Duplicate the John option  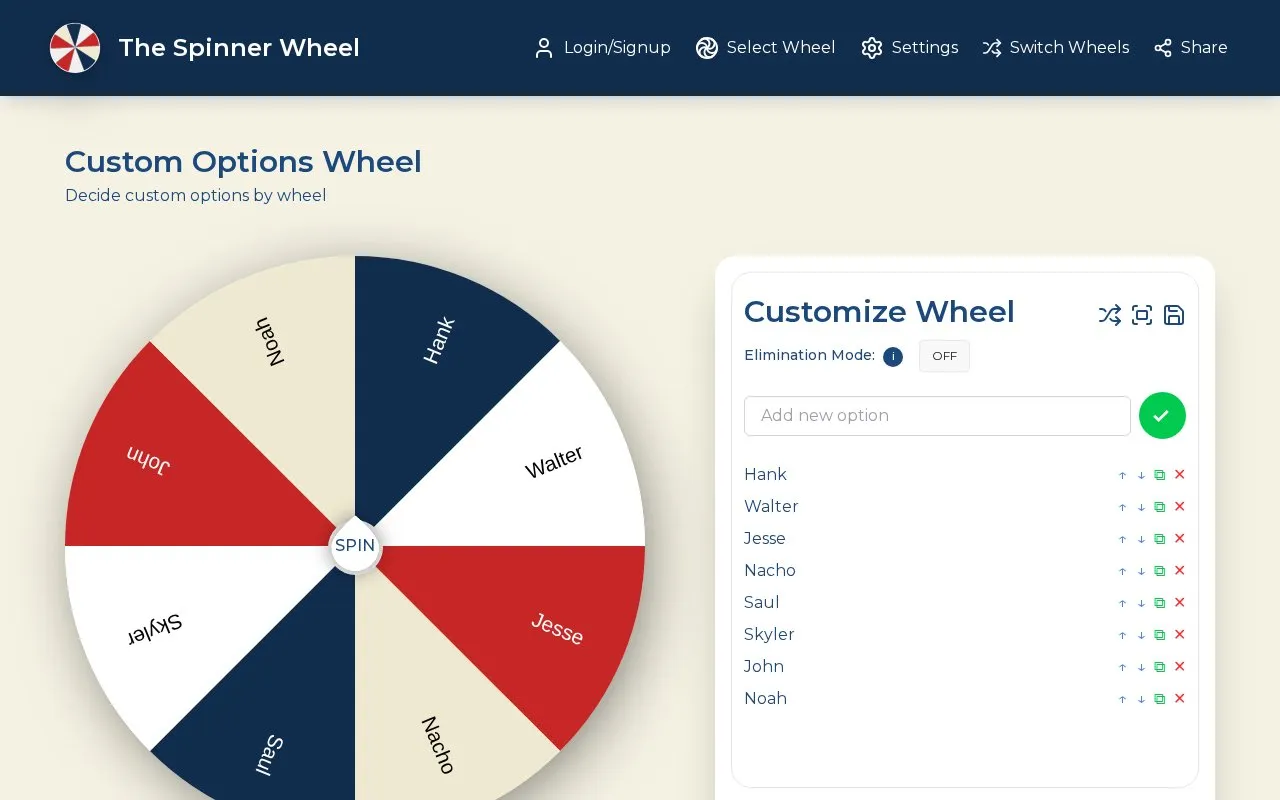click(x=1160, y=668)
